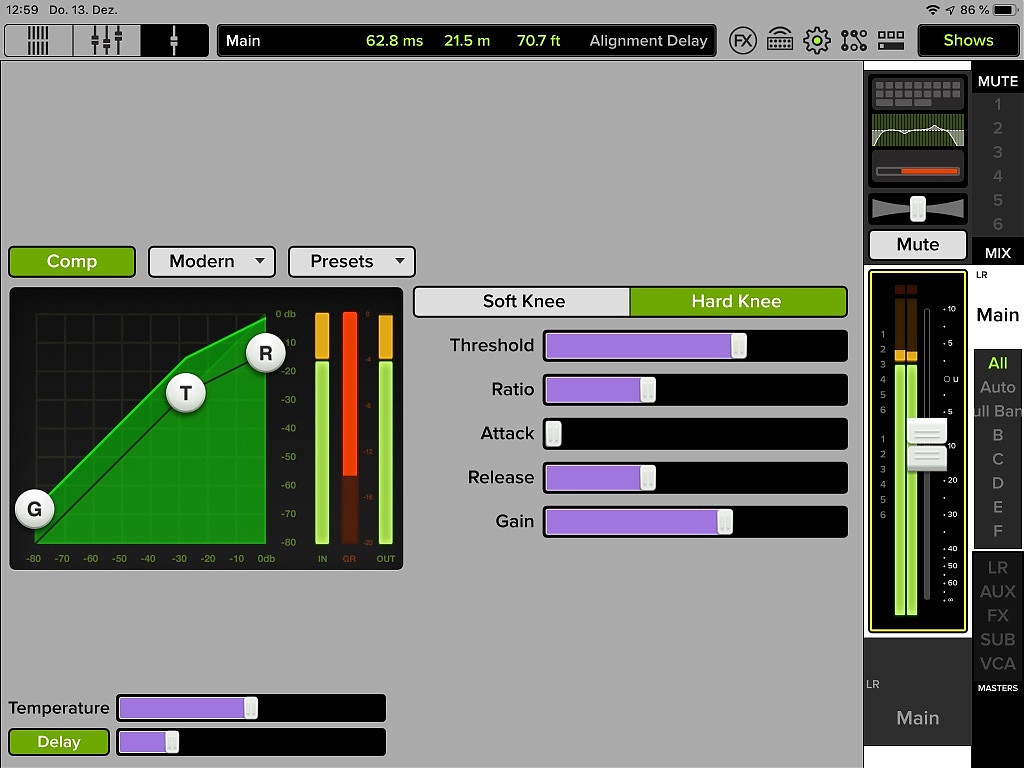Open the routing nodes icon
The height and width of the screenshot is (768, 1024).
pos(854,41)
